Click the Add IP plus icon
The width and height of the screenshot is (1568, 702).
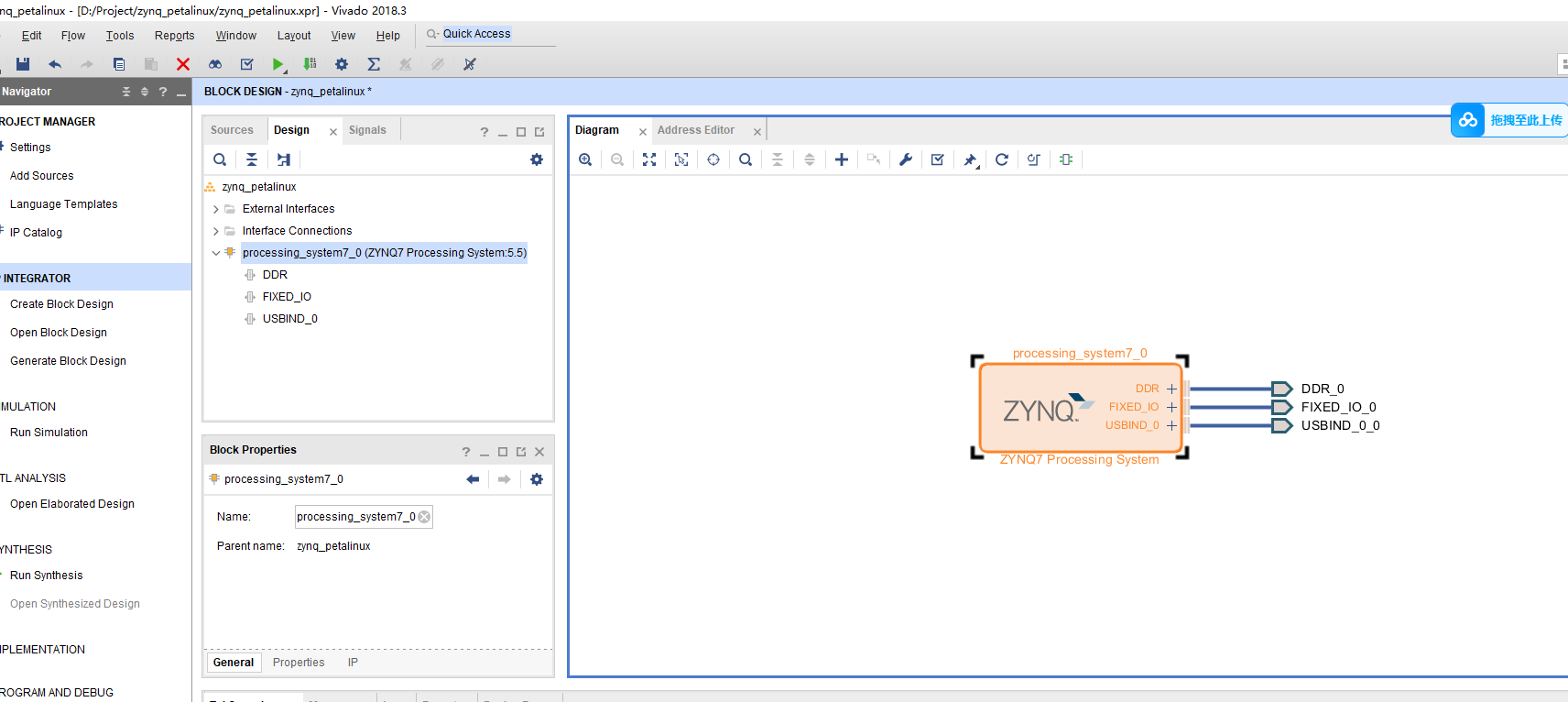(842, 159)
